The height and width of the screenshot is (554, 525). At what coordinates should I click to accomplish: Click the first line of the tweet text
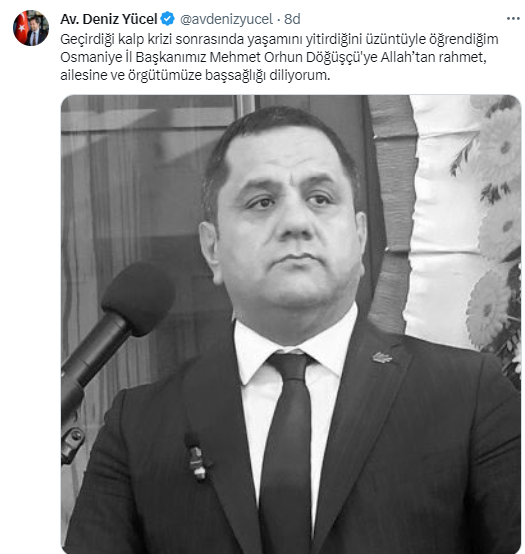pyautogui.click(x=279, y=39)
